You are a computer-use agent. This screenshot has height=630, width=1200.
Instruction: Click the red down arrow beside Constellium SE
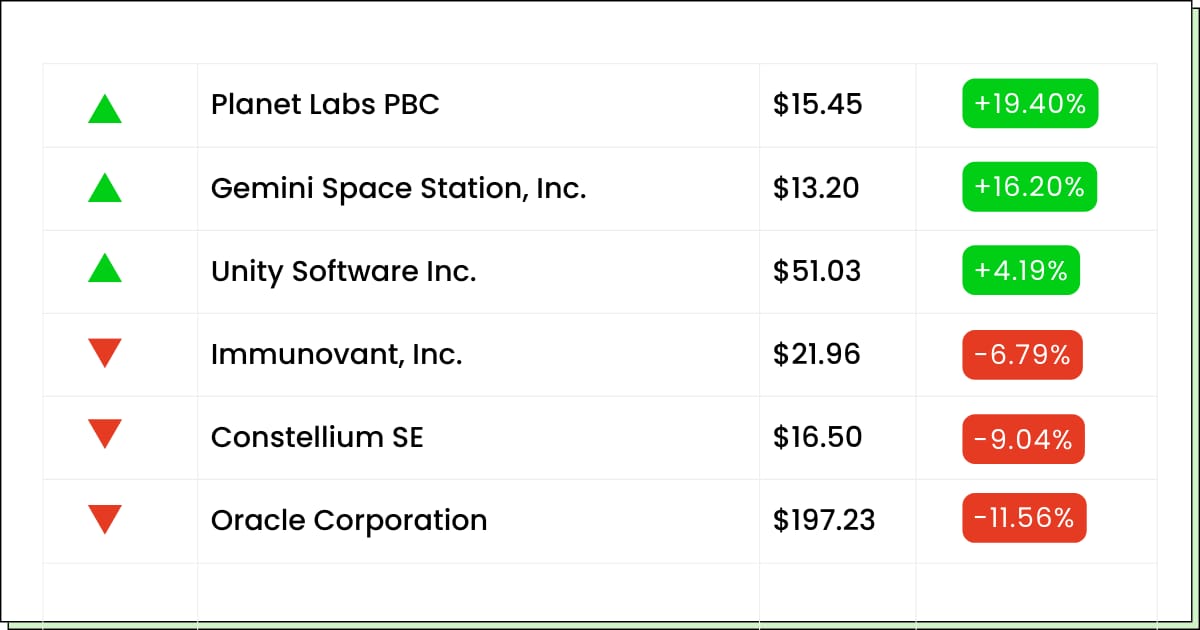105,434
